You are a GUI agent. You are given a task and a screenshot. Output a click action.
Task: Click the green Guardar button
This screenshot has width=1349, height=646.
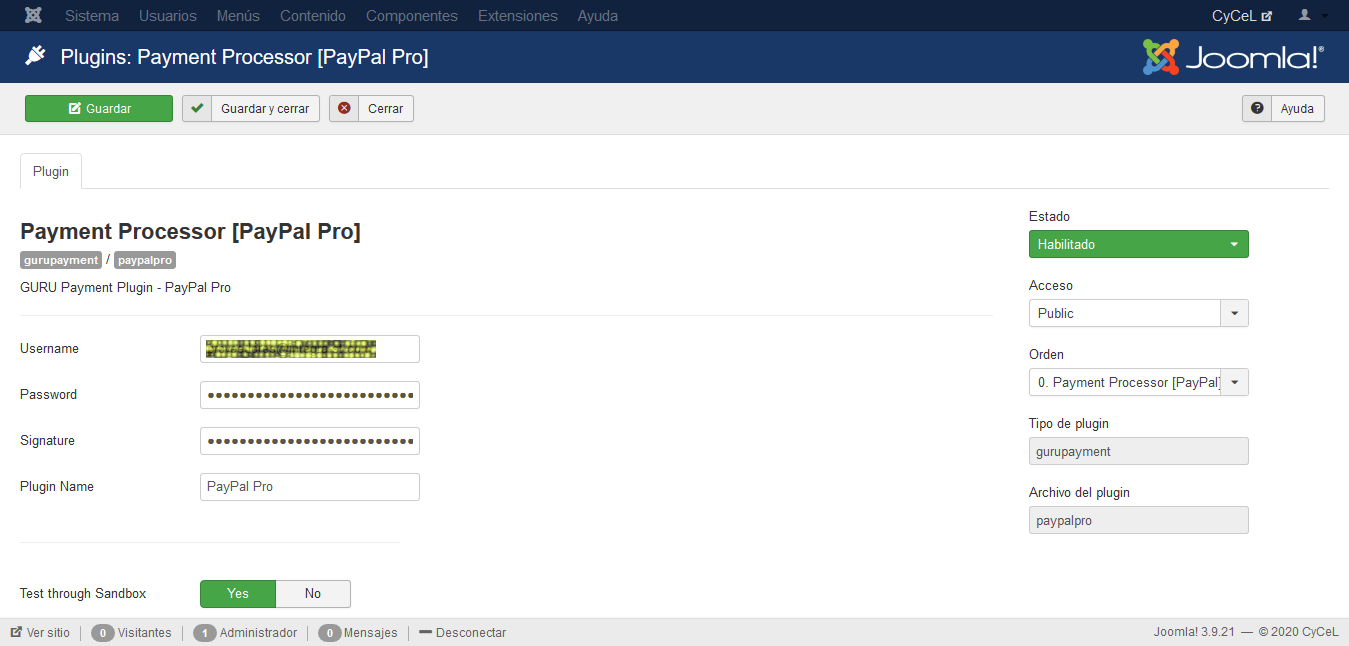99,109
